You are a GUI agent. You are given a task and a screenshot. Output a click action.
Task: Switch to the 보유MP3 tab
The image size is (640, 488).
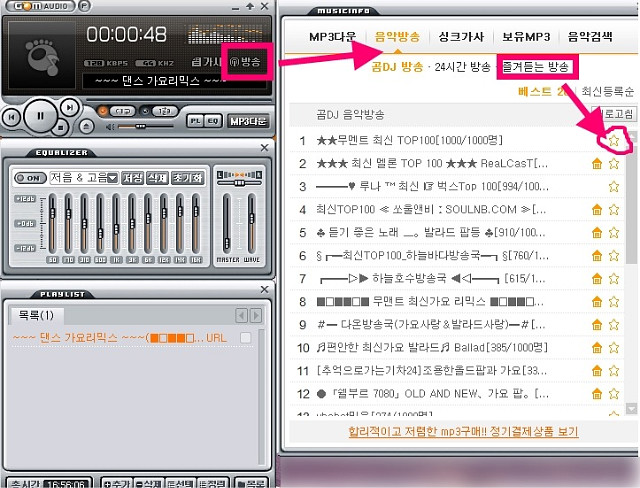(x=526, y=37)
